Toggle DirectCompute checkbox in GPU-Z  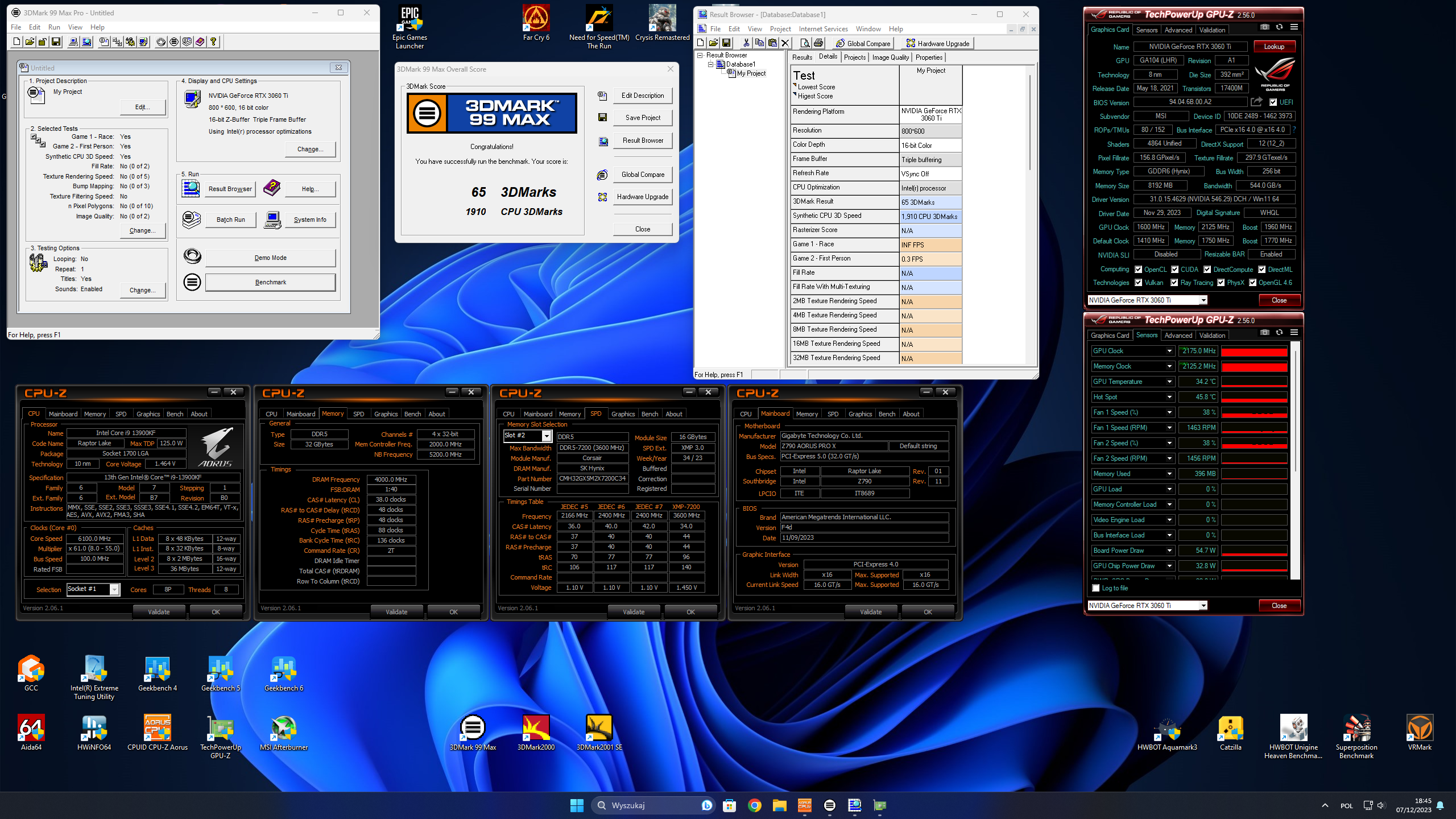coord(1207,270)
